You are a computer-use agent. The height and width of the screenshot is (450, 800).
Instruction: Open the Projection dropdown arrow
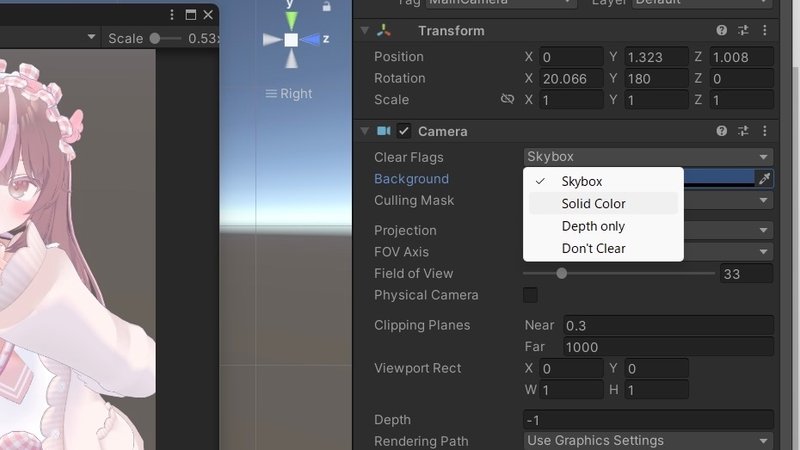point(763,230)
